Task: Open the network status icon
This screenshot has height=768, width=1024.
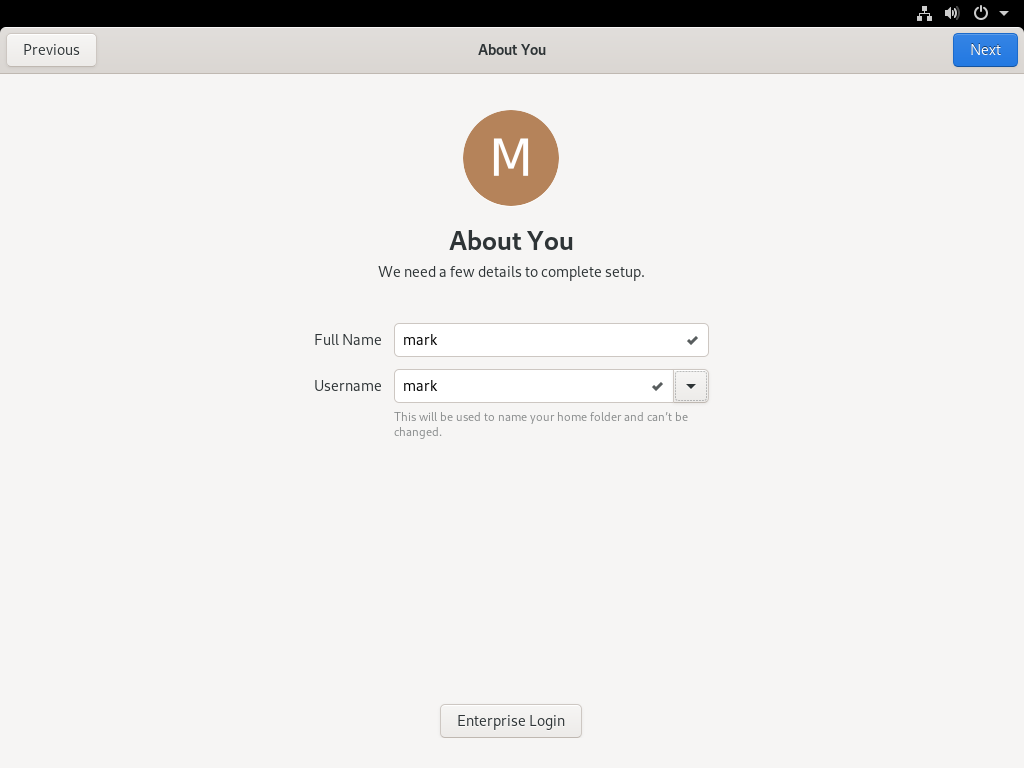Action: [924, 13]
